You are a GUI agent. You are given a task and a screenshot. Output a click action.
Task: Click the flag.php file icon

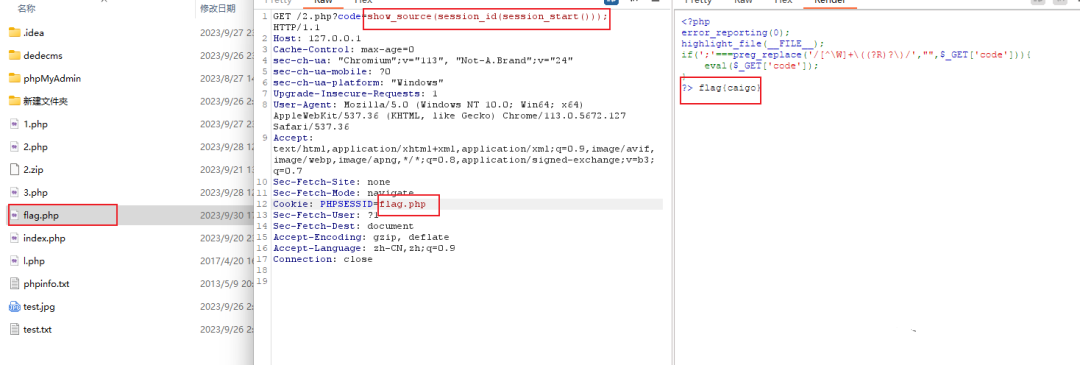pos(14,216)
